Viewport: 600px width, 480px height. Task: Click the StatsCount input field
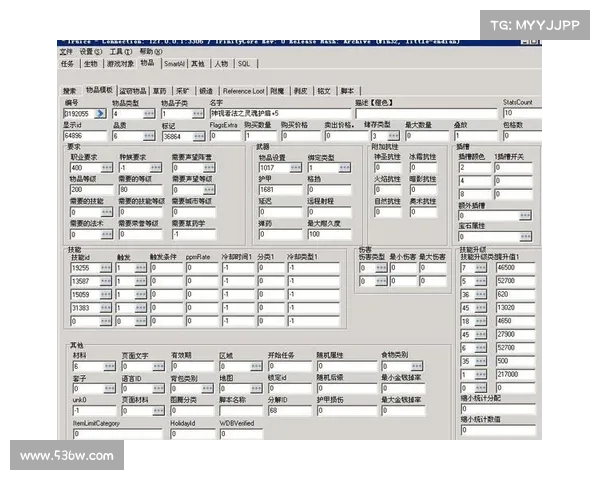(x=522, y=114)
